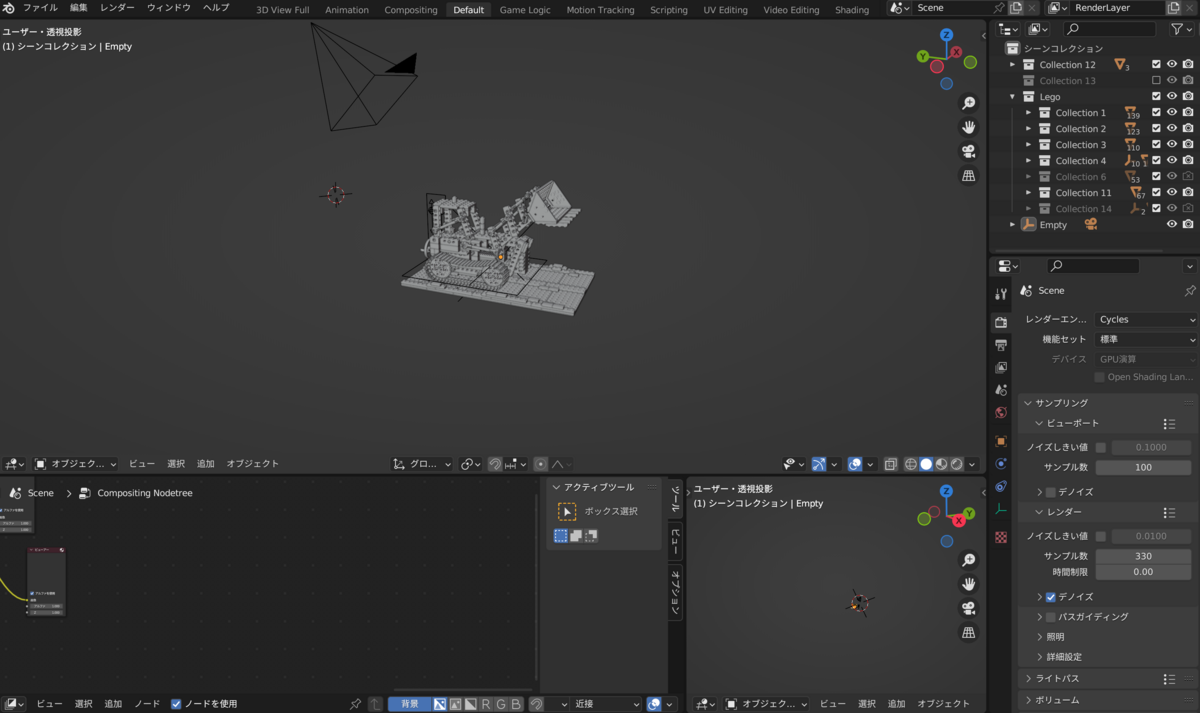Open the Render properties tab icon
Screen dimensions: 1200x713
tap(1001, 322)
